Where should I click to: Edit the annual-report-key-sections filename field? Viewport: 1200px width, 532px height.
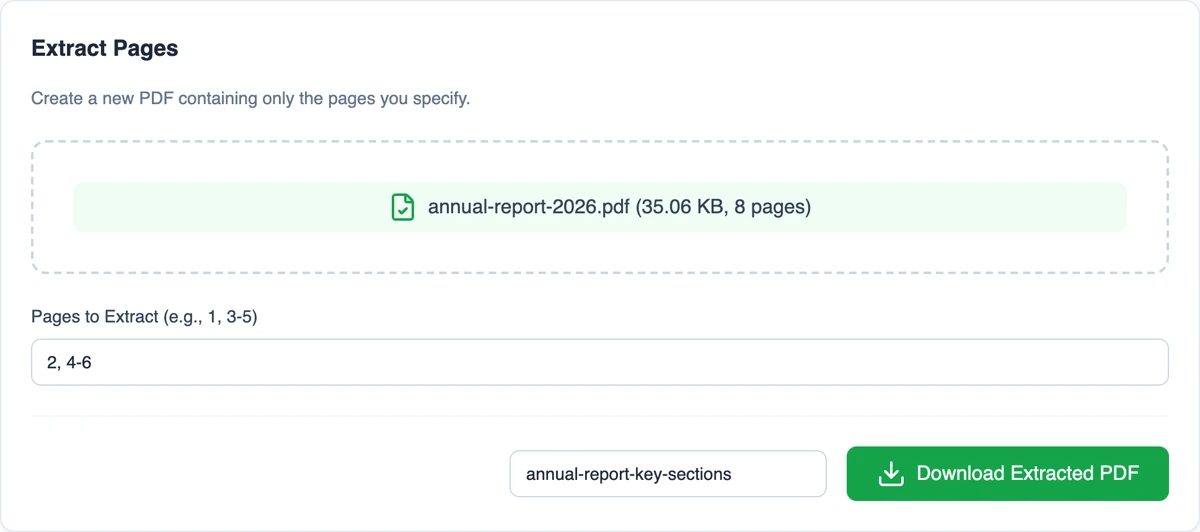click(x=668, y=474)
